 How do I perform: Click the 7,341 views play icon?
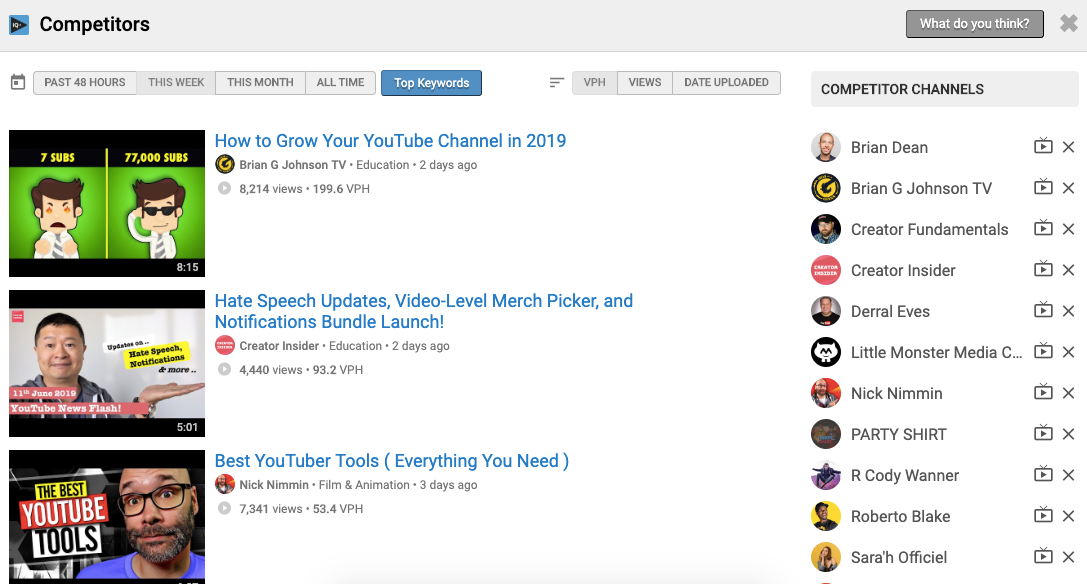pyautogui.click(x=224, y=508)
